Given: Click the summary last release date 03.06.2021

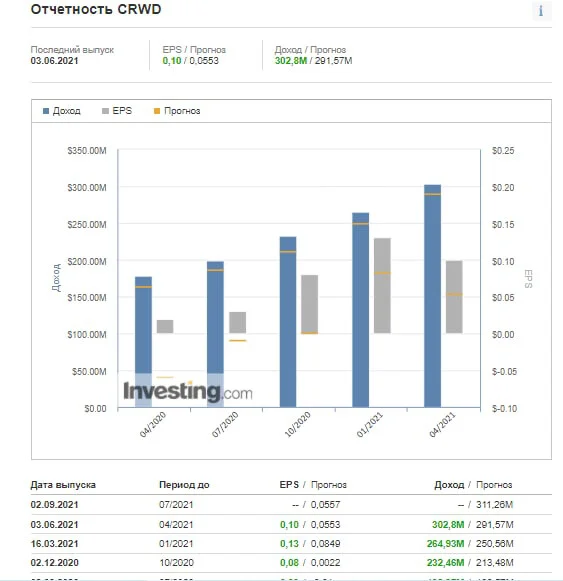Looking at the screenshot, I should pos(54,61).
